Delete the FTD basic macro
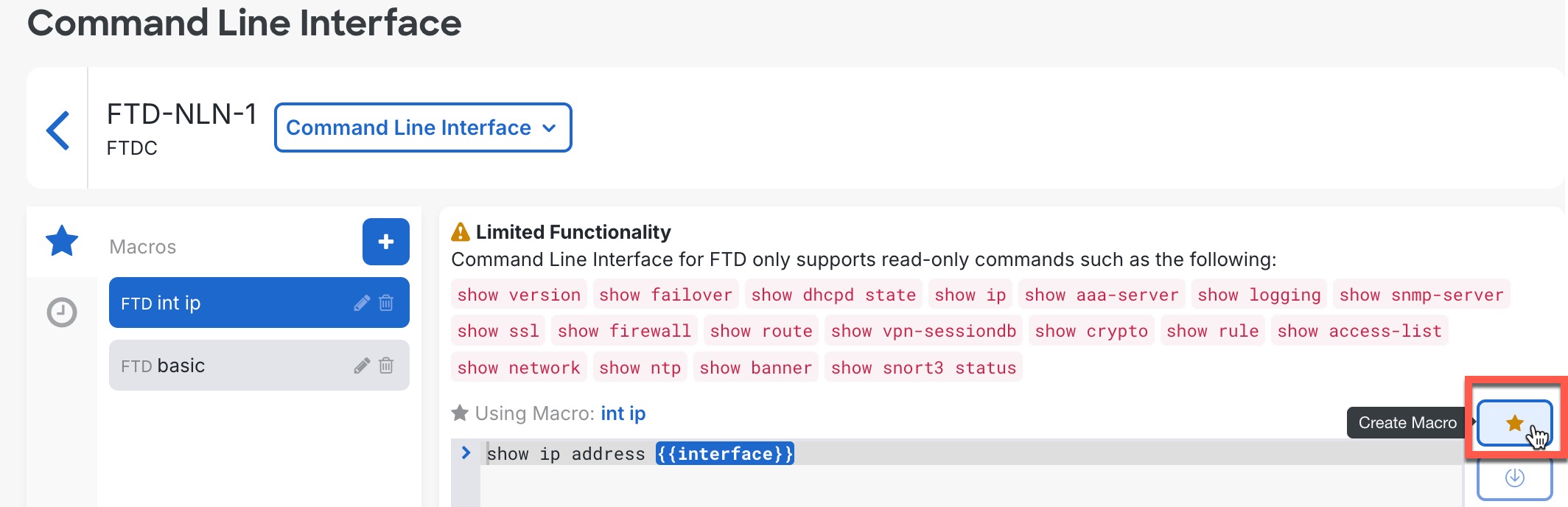 [x=386, y=365]
